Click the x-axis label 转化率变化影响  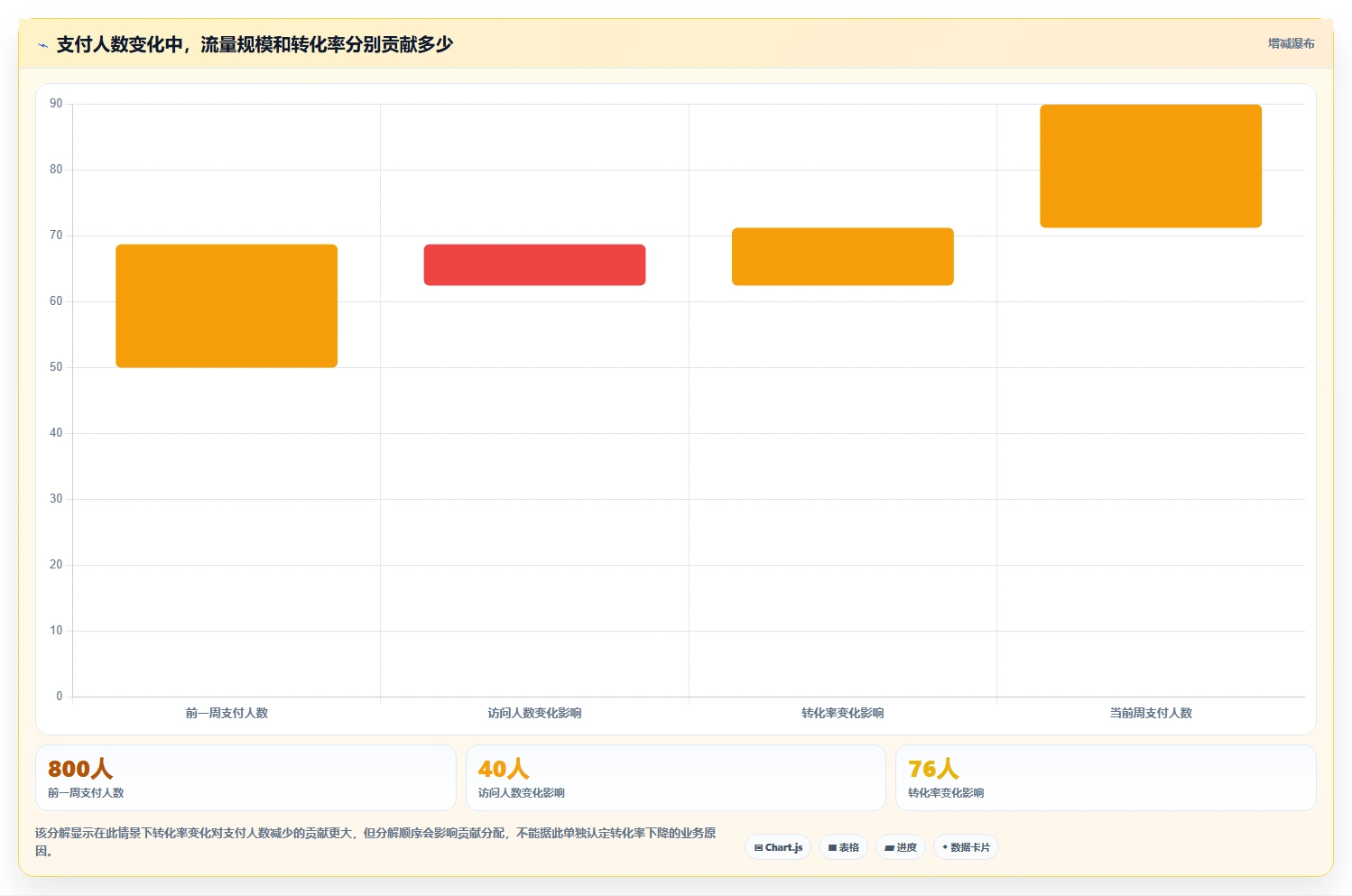(x=843, y=713)
